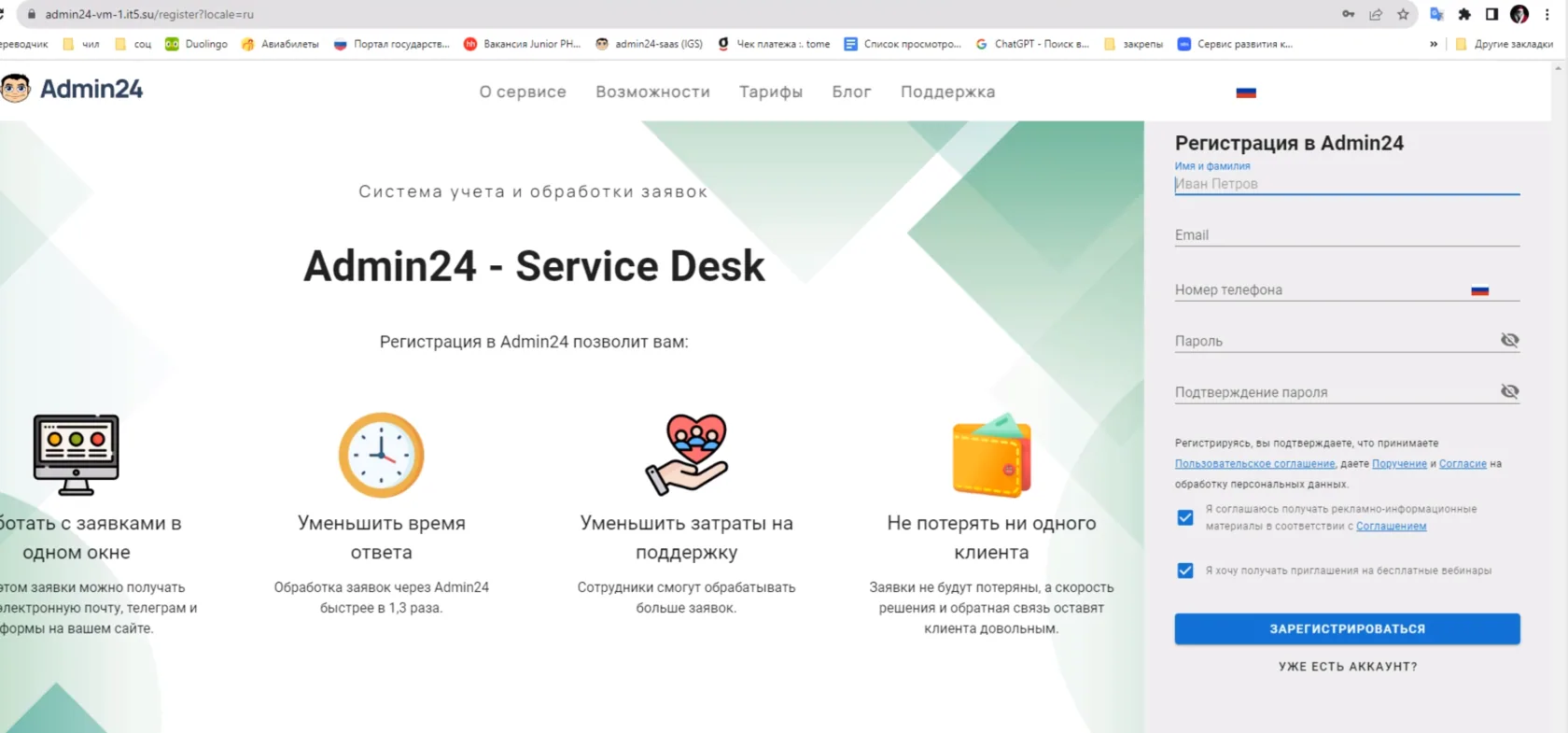The width and height of the screenshot is (1568, 733).
Task: Open the чил bookmarks folder
Action: point(81,44)
